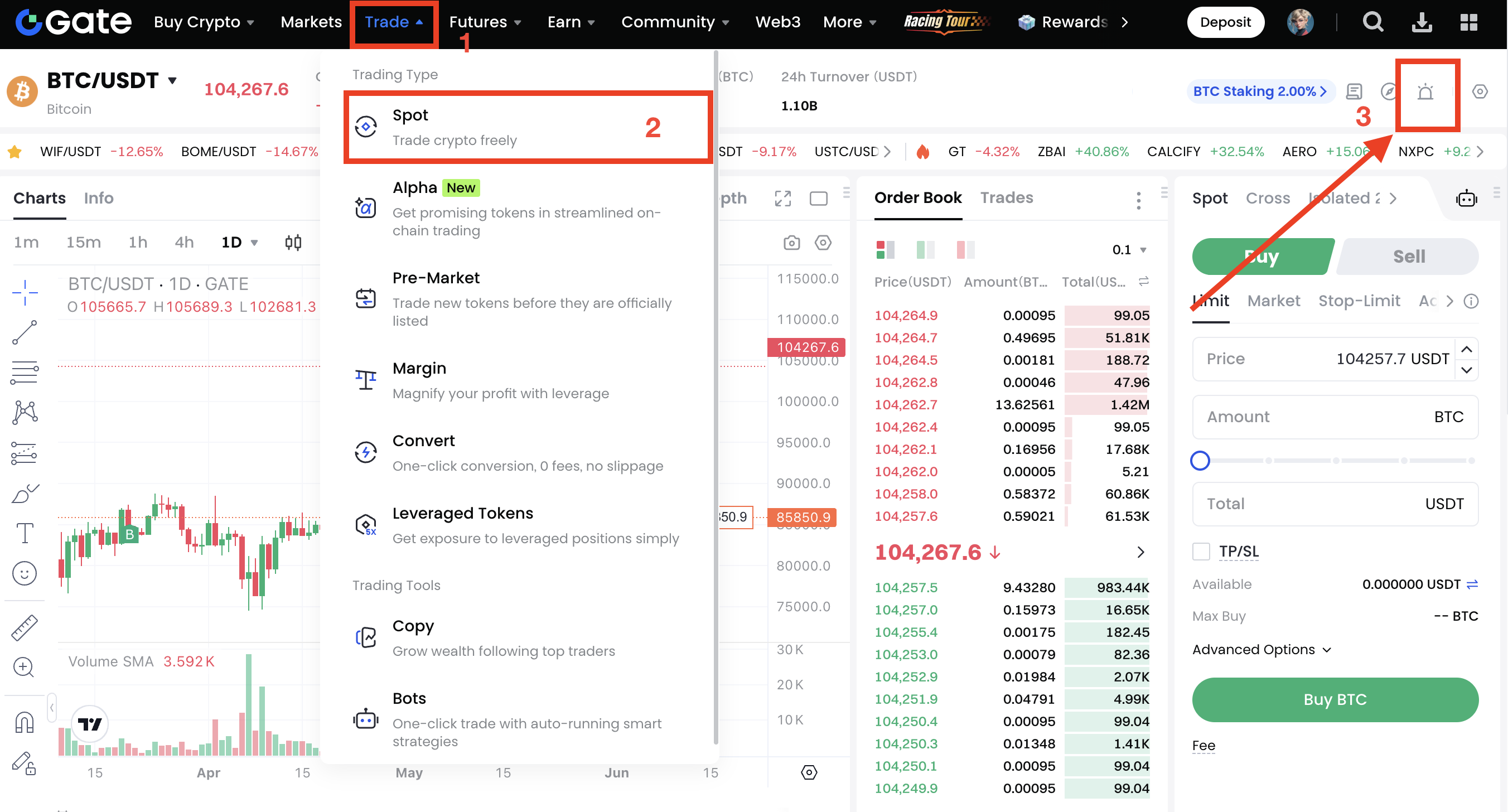The width and height of the screenshot is (1508, 812).
Task: Click the Deposit button
Action: pos(1225,22)
